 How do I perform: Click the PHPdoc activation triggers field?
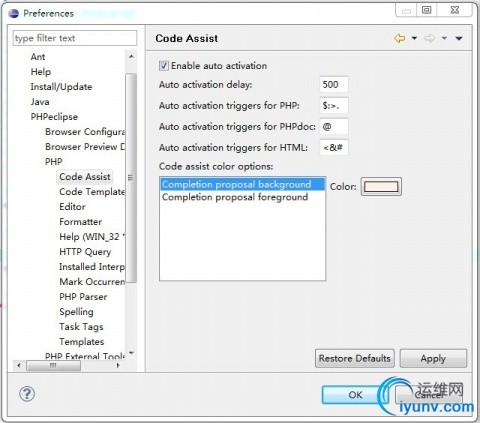coord(334,127)
